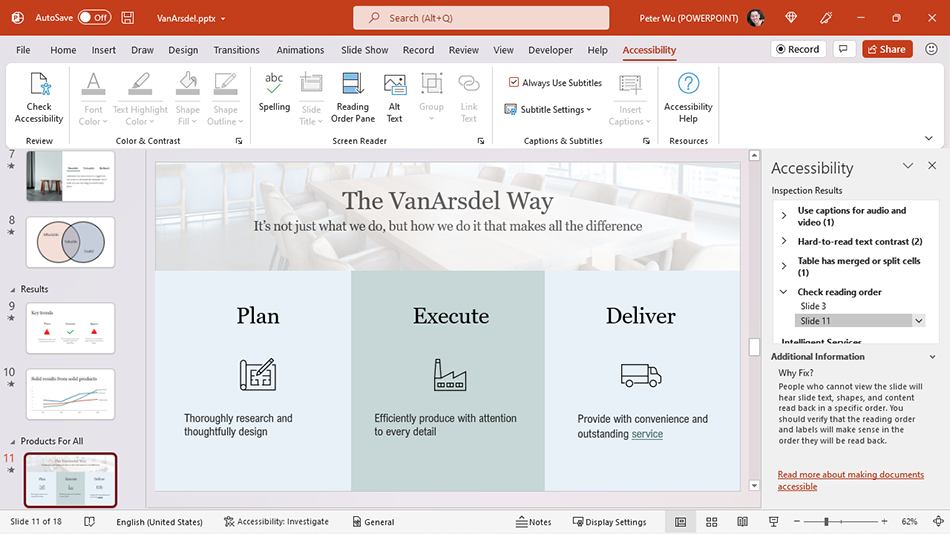Move the zoom slider handle
The height and width of the screenshot is (534, 950).
826,521
